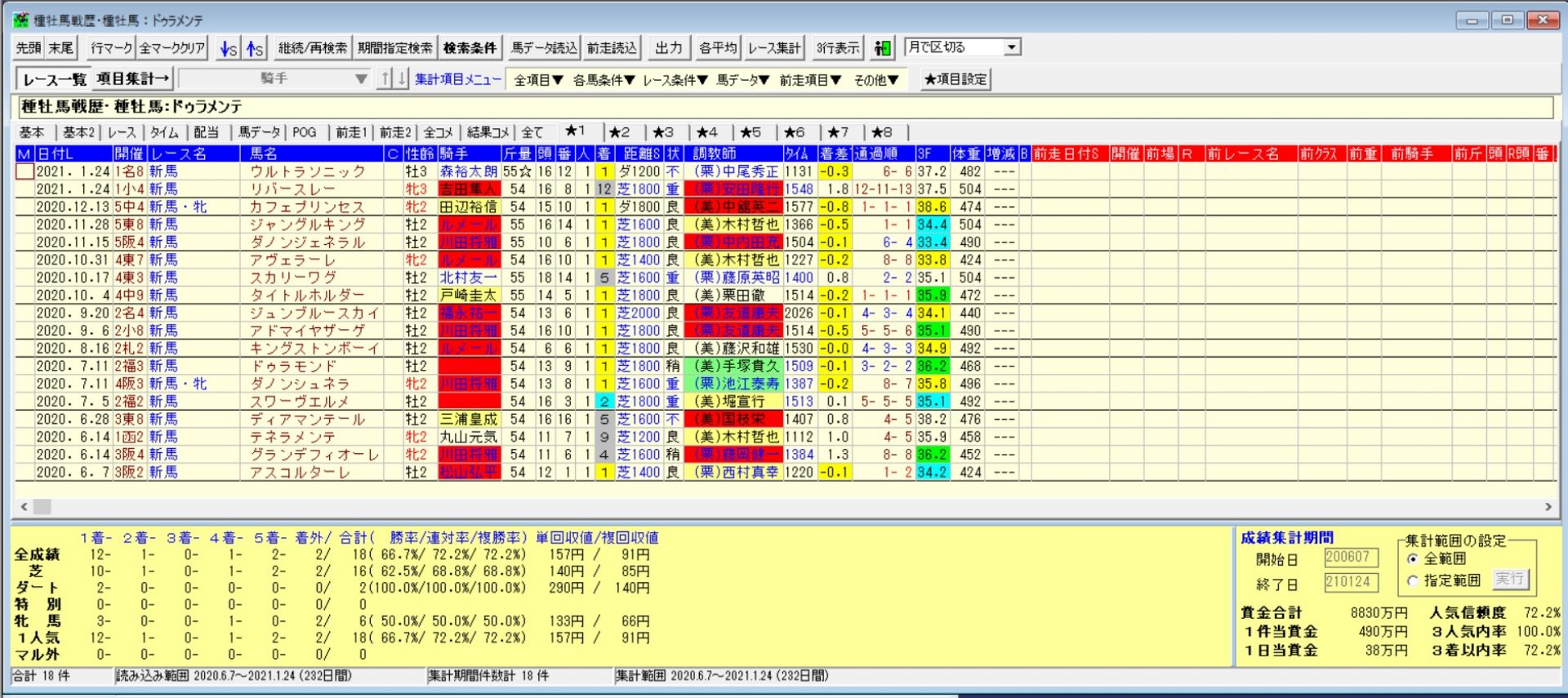1568x698 pixels.
Task: Expand the レース条件▼ menu
Action: (x=675, y=80)
